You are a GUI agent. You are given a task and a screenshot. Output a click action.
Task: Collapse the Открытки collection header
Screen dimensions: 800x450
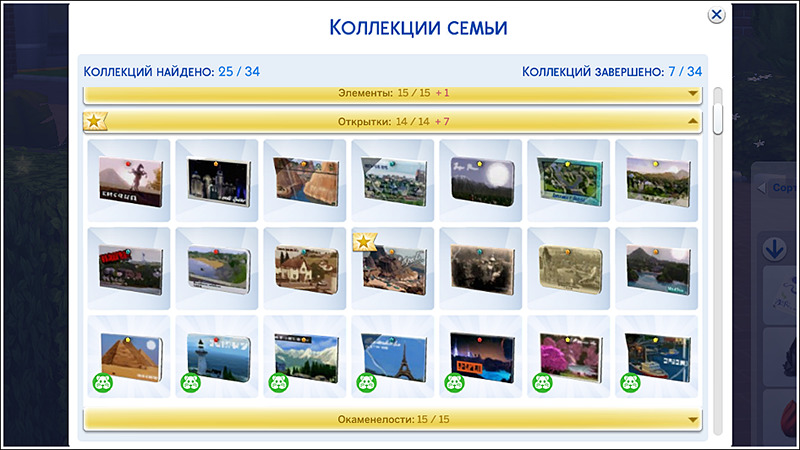point(393,122)
